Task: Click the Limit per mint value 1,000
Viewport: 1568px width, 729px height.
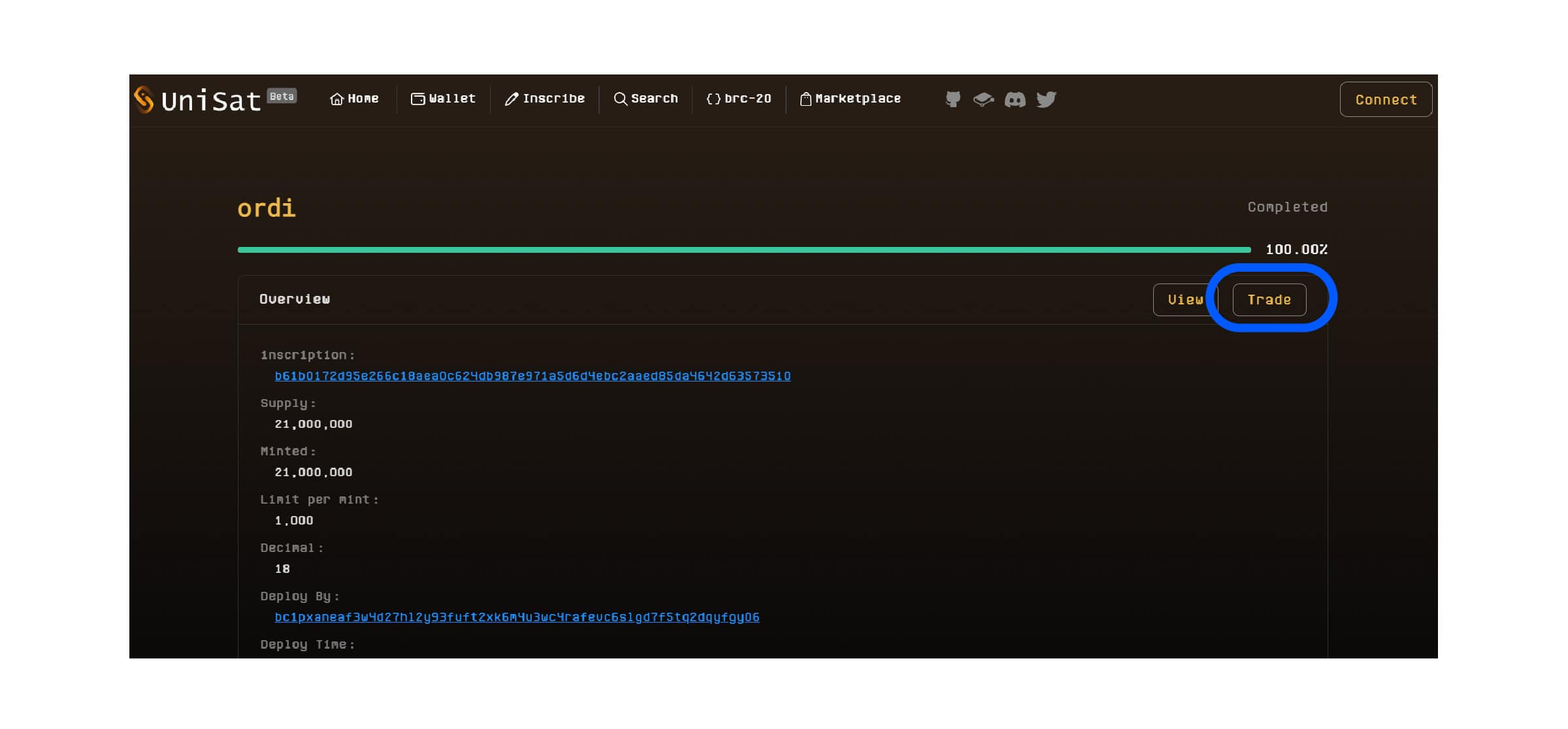Action: tap(294, 521)
